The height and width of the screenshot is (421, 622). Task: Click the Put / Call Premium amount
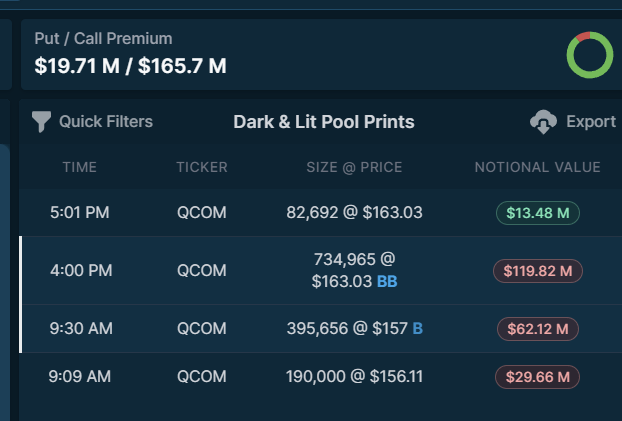[x=131, y=66]
